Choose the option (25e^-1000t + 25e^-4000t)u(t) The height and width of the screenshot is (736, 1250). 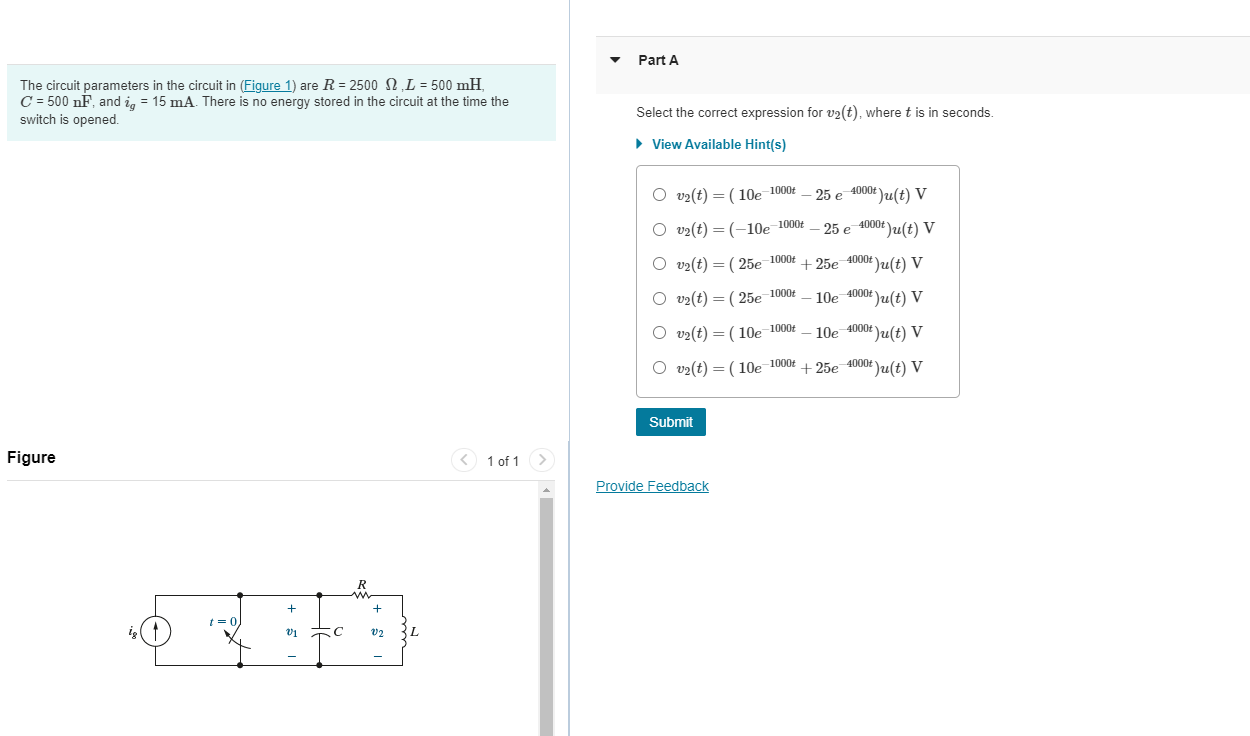[x=660, y=263]
